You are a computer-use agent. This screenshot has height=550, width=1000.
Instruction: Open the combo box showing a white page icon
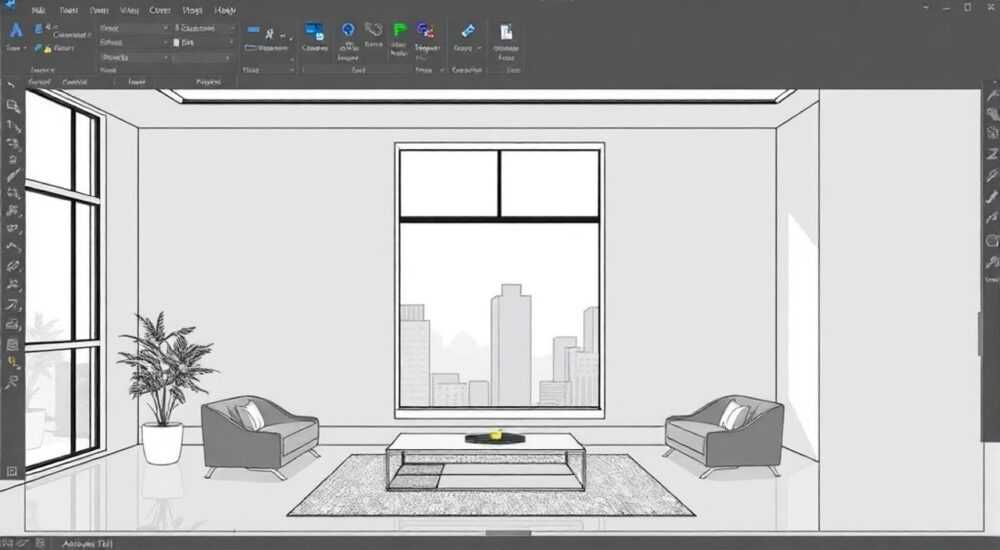[204, 42]
